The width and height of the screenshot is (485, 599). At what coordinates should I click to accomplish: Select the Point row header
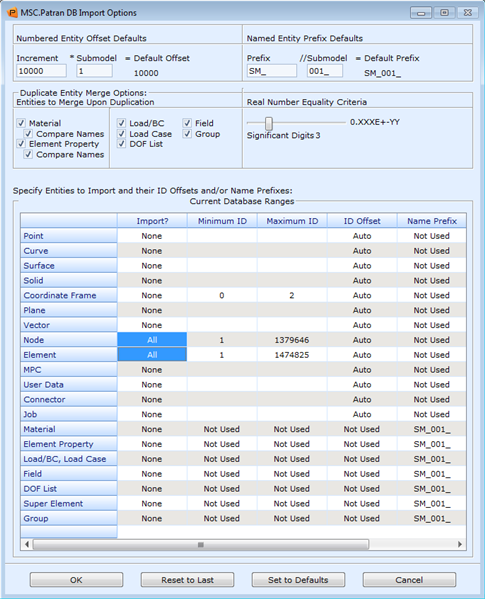[69, 236]
